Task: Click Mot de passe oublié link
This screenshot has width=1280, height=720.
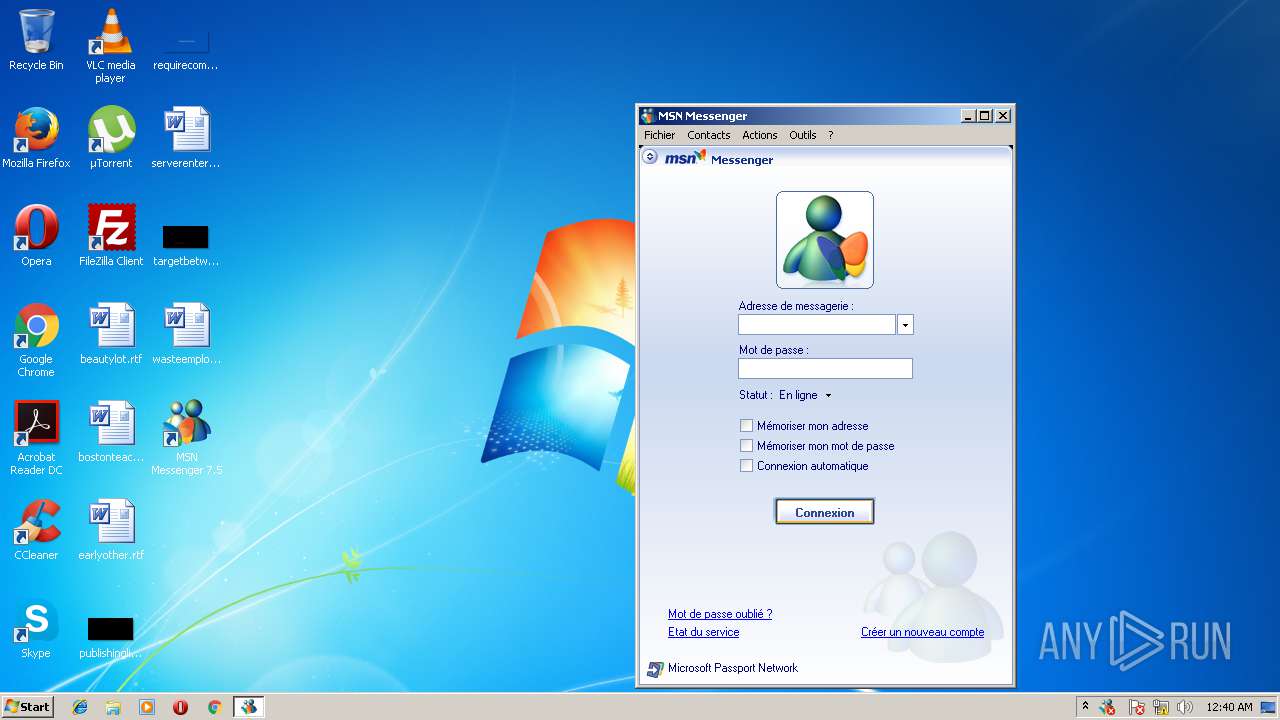Action: 720,614
